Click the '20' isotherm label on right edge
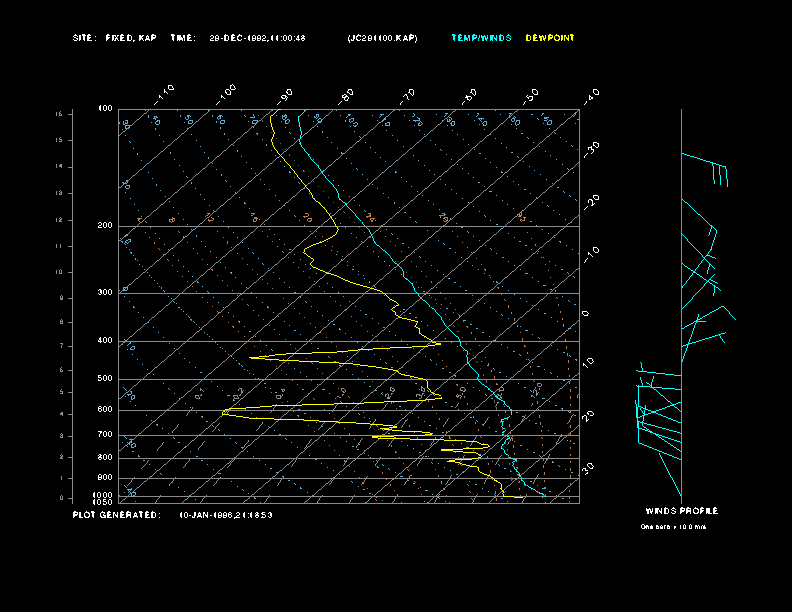The width and height of the screenshot is (792, 612). (588, 416)
